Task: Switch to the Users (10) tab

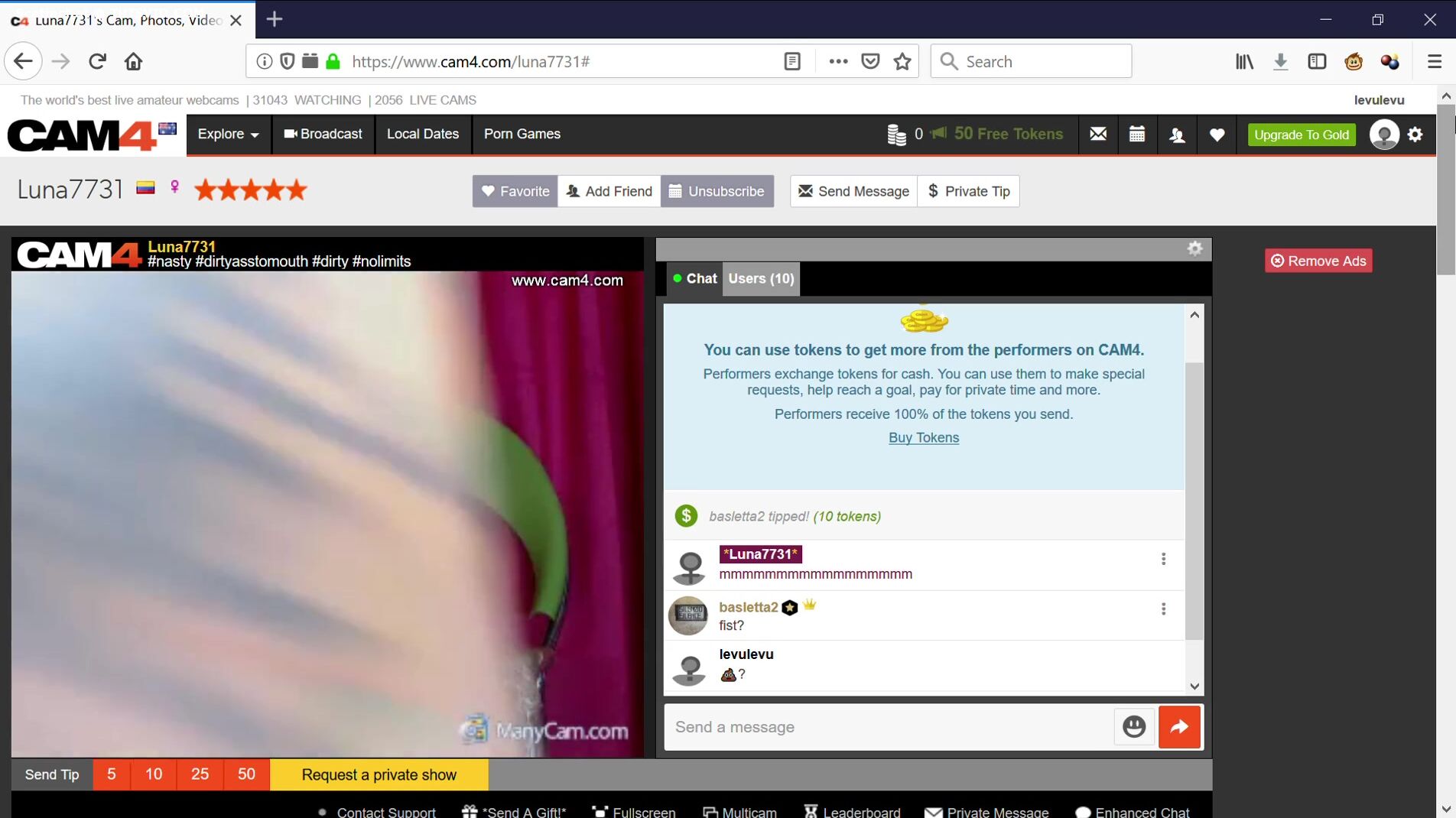Action: click(x=761, y=278)
